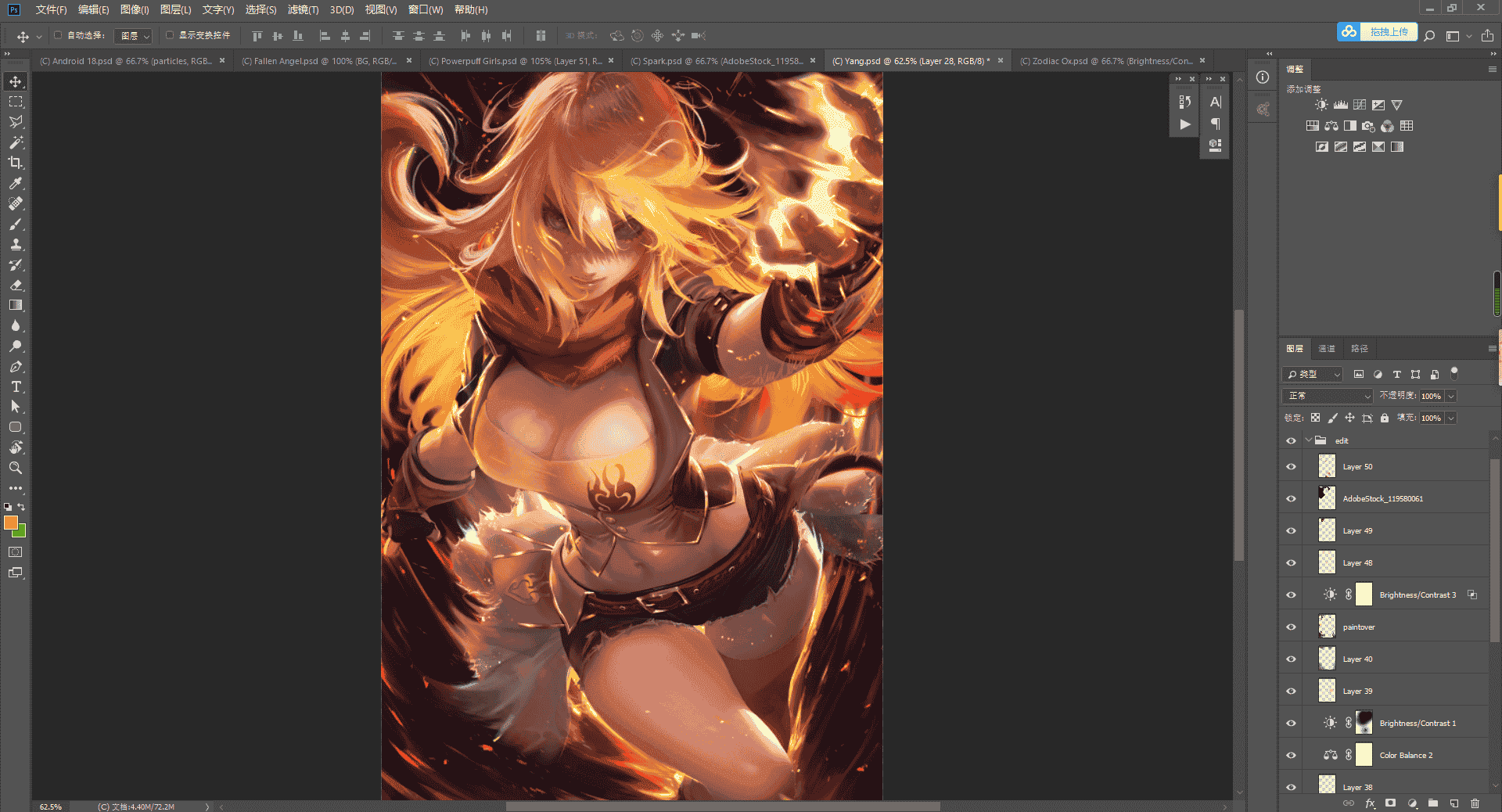This screenshot has width=1502, height=812.
Task: Collapse the edit layer group
Action: [x=1308, y=440]
